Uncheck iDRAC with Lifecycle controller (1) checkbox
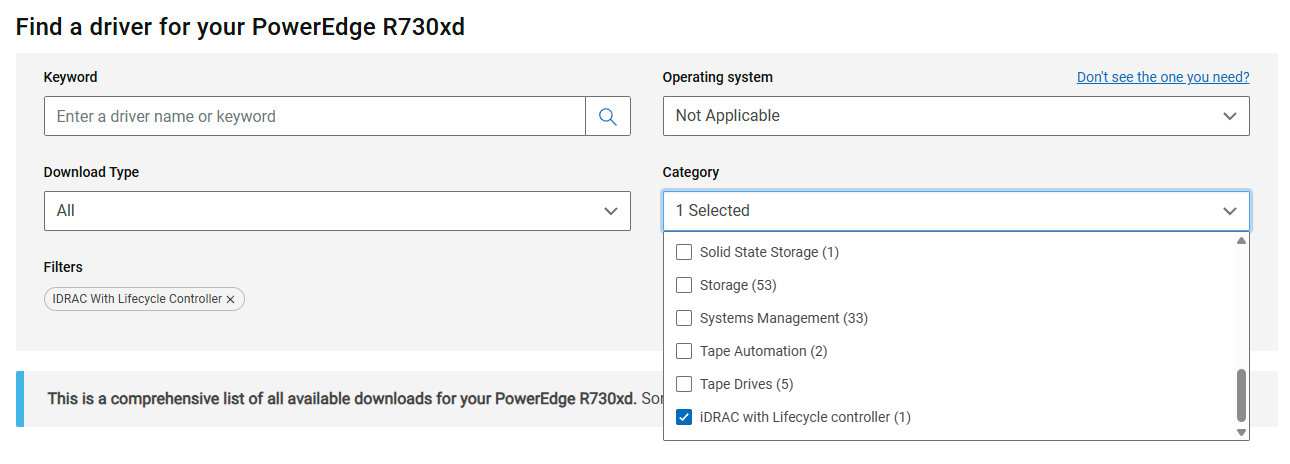The width and height of the screenshot is (1290, 464). 684,417
